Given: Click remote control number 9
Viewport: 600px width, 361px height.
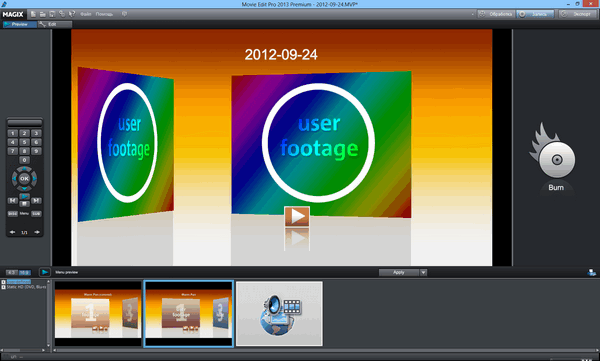Looking at the screenshot, I should tap(36, 151).
